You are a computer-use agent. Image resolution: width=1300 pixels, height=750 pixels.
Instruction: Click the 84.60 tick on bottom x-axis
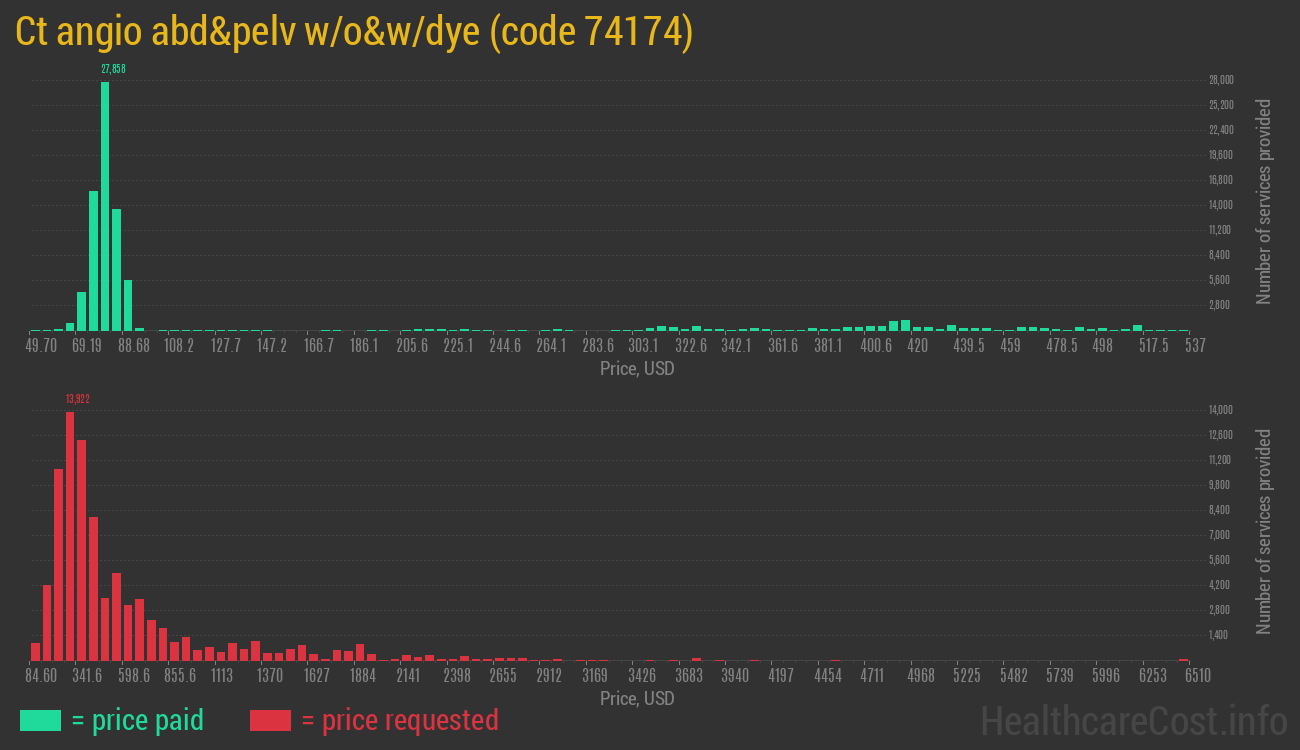point(41,676)
